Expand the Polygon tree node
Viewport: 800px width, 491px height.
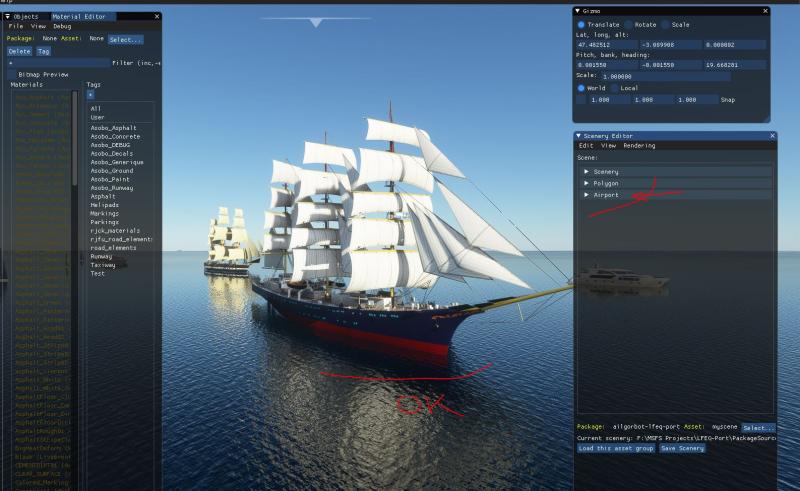coord(586,183)
